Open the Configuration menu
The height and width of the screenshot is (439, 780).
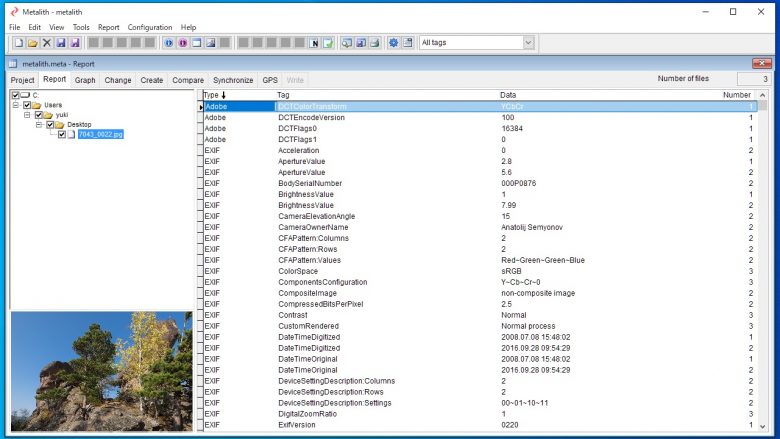[150, 27]
